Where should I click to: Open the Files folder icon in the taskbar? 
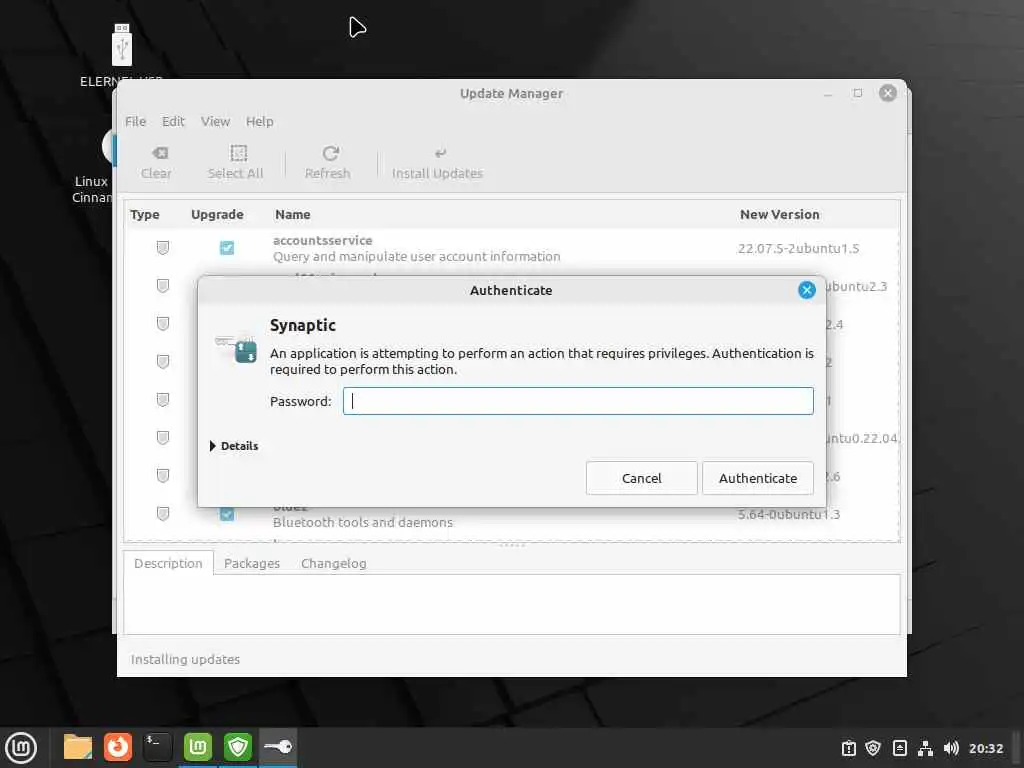point(78,747)
